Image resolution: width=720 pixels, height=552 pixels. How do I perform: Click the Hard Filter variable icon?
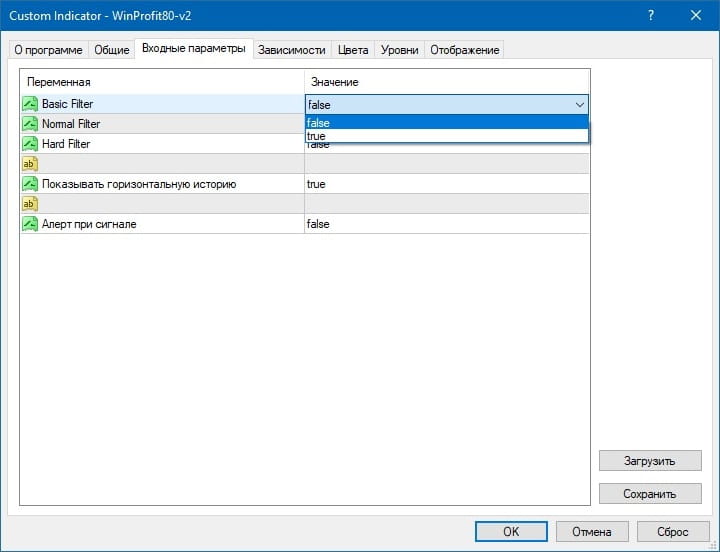click(30, 144)
